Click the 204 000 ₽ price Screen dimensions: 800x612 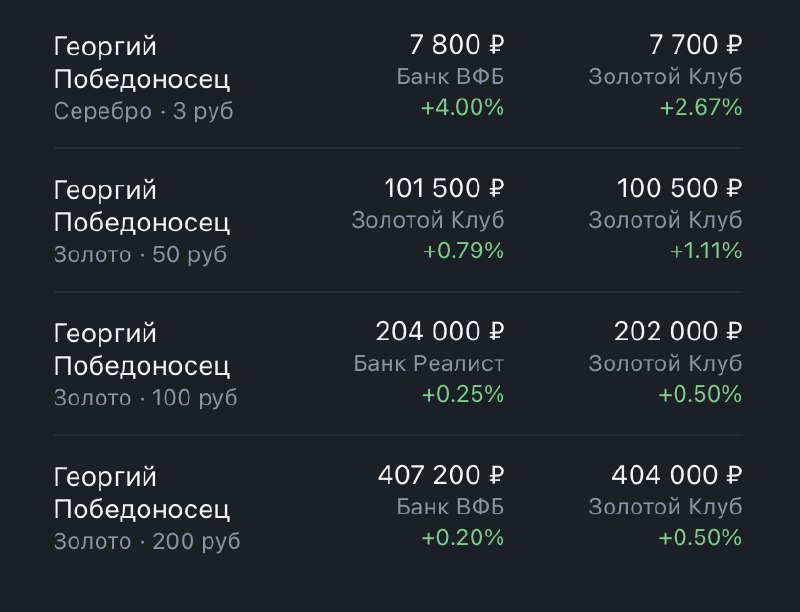point(440,331)
